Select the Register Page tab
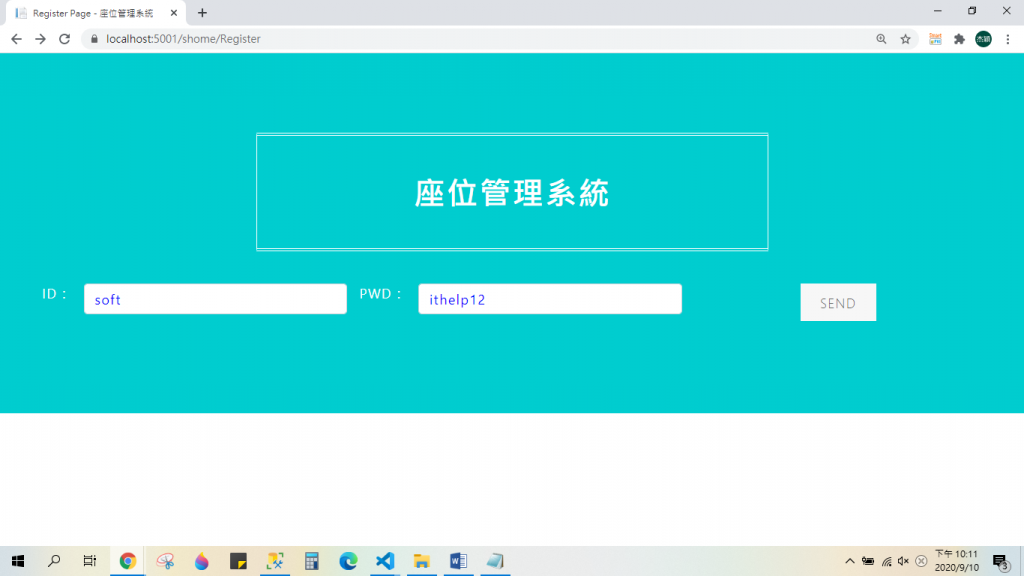Image resolution: width=1024 pixels, height=576 pixels. [x=95, y=13]
